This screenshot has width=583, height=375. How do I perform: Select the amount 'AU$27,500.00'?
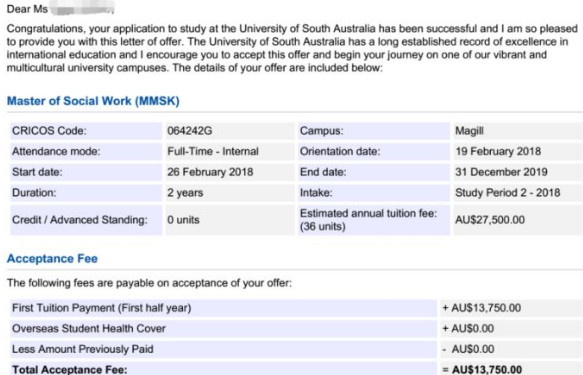(x=490, y=220)
